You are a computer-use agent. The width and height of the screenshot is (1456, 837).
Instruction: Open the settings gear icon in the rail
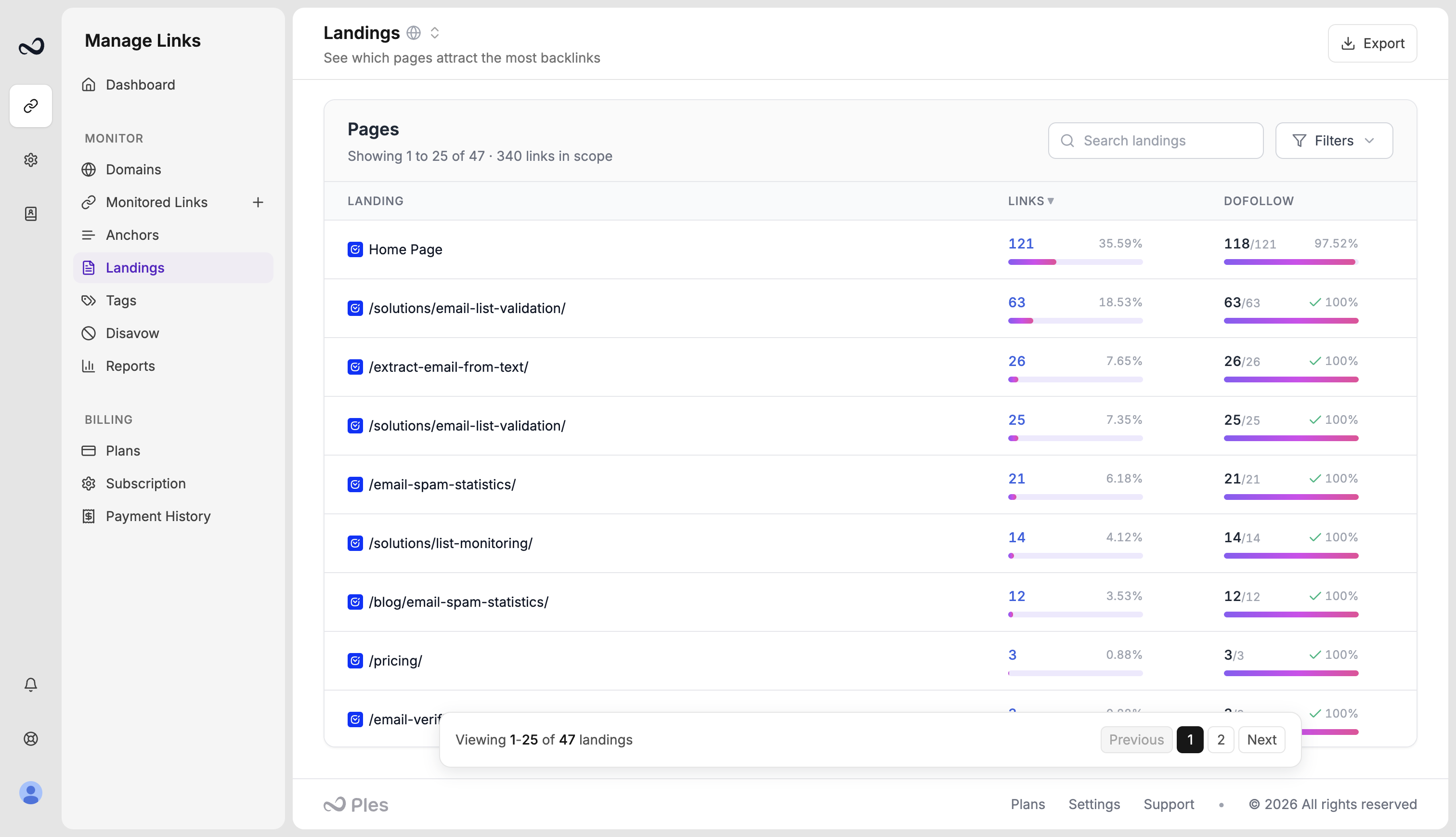[x=31, y=160]
